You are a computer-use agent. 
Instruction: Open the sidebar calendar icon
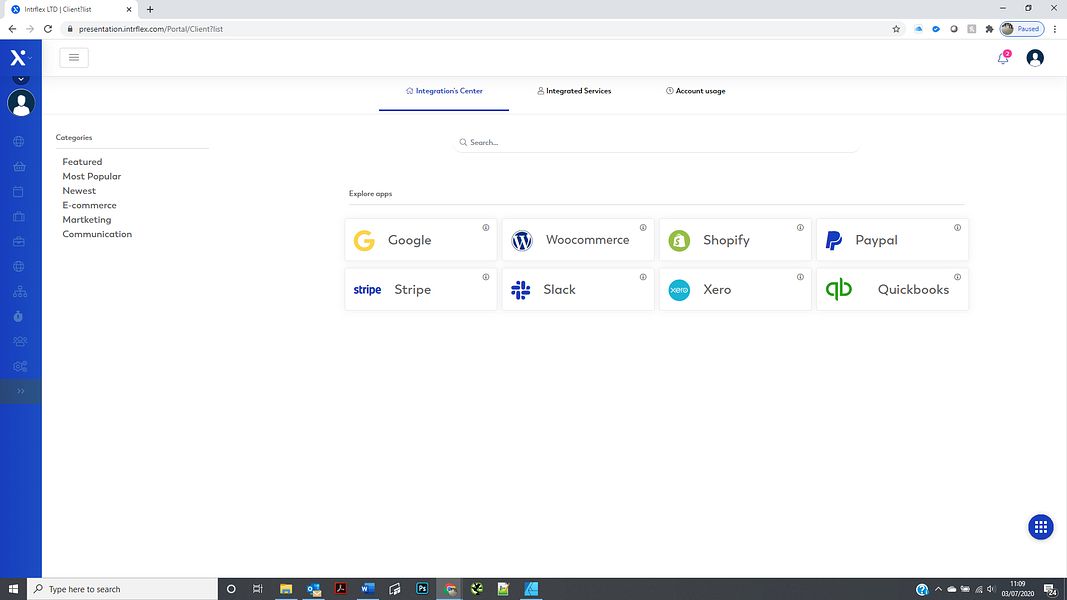pos(19,192)
